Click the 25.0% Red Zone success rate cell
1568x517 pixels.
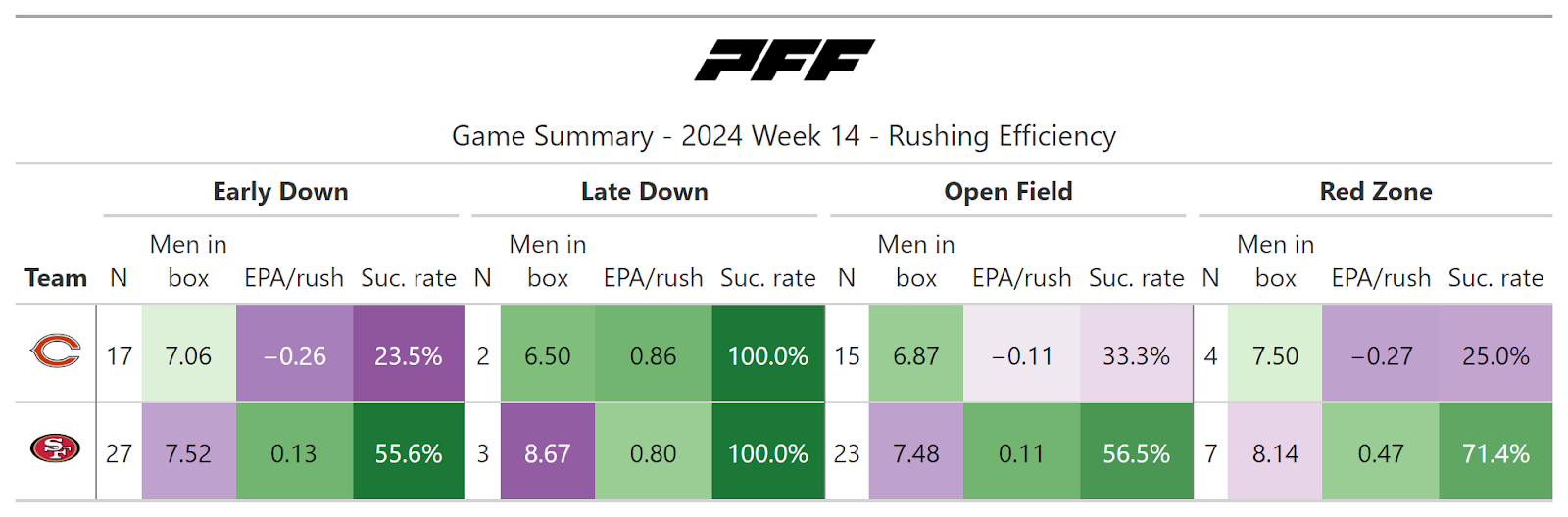tap(1495, 355)
